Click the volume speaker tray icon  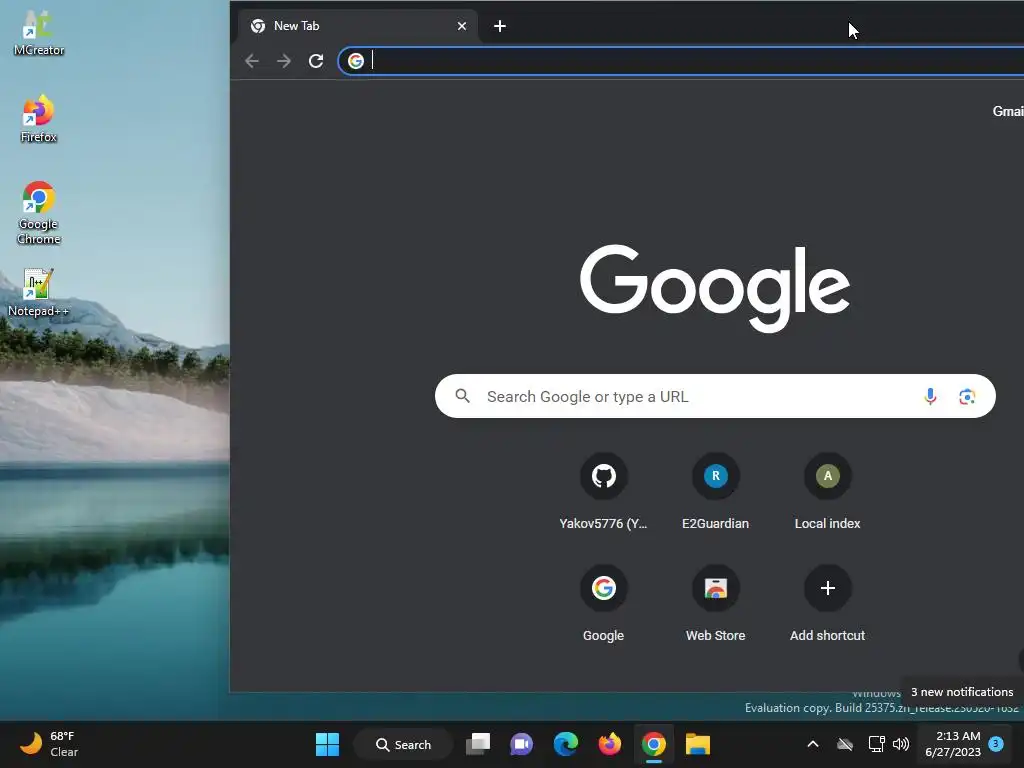point(901,744)
